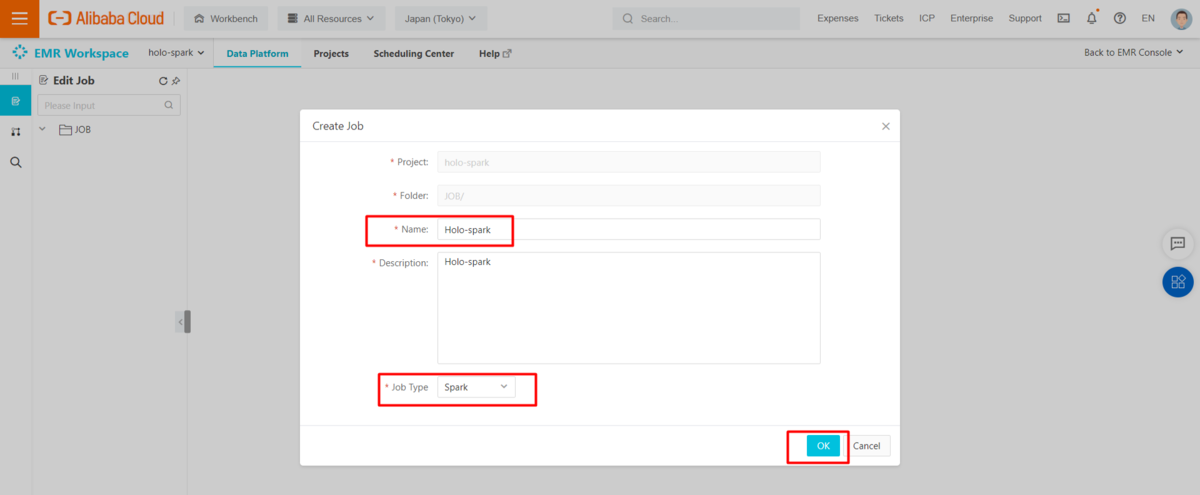Open the workflow sidebar icon
The width and height of the screenshot is (1200, 495).
[x=16, y=131]
